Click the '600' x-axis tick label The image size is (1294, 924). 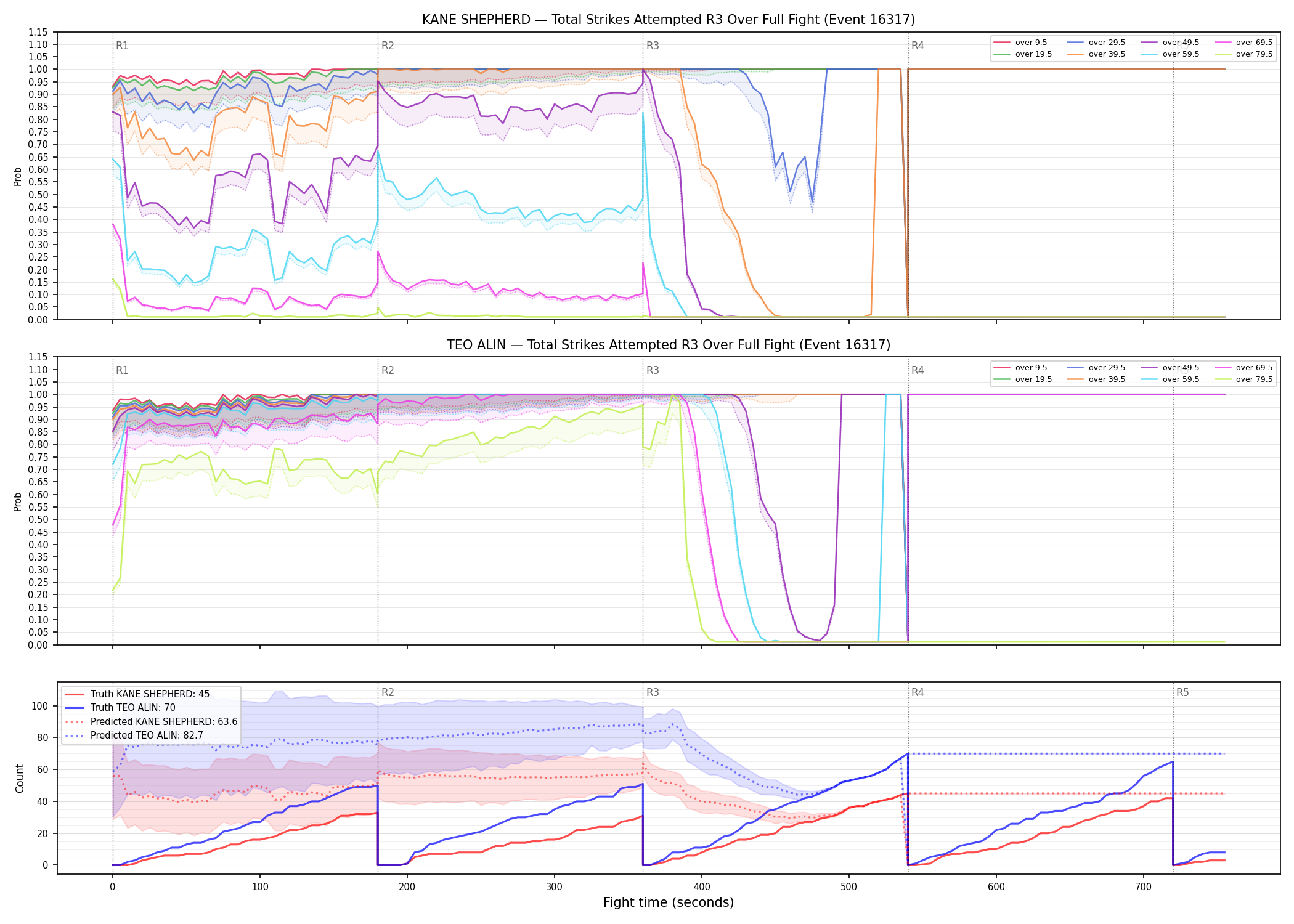996,887
